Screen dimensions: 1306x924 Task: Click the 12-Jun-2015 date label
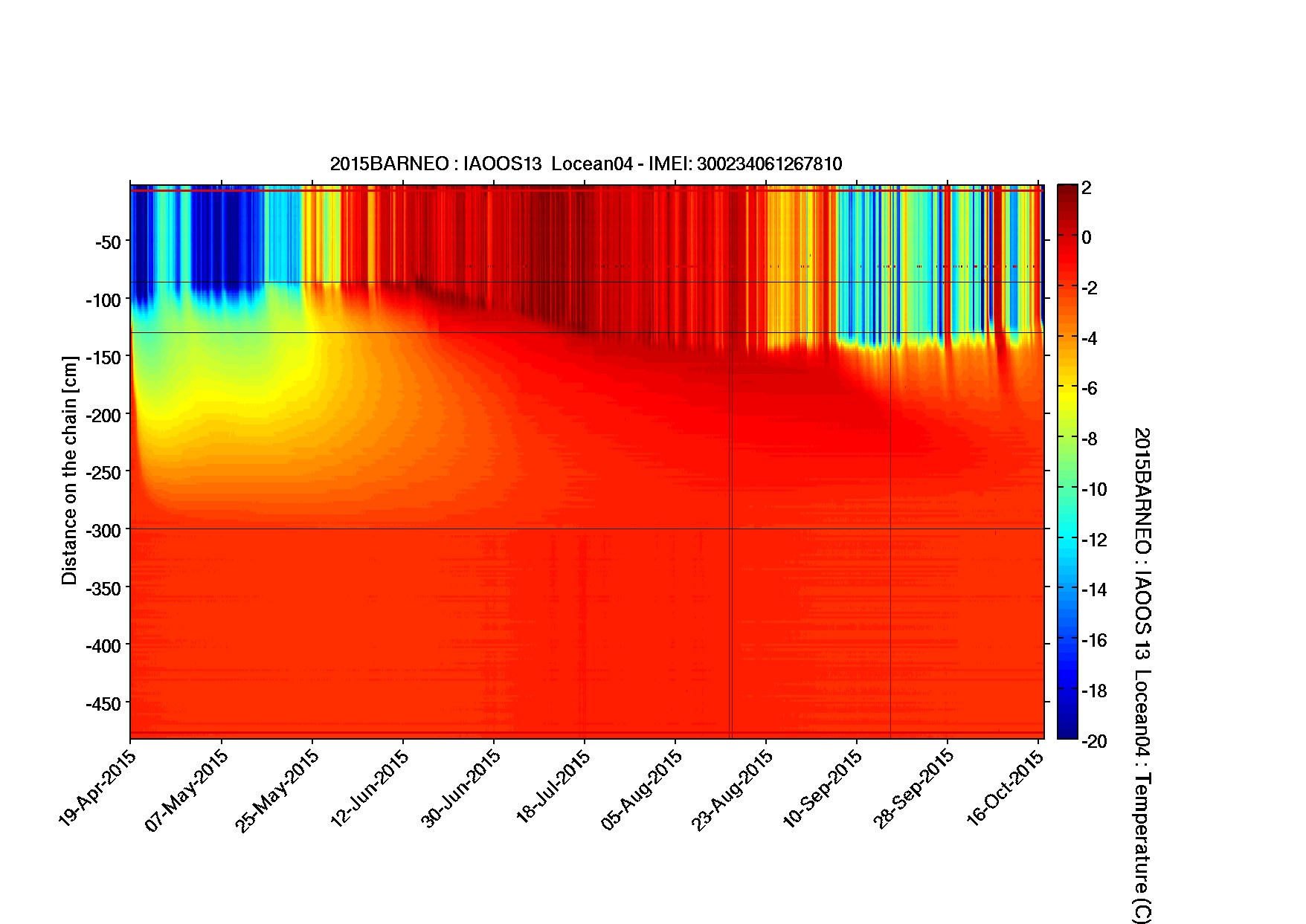(369, 789)
